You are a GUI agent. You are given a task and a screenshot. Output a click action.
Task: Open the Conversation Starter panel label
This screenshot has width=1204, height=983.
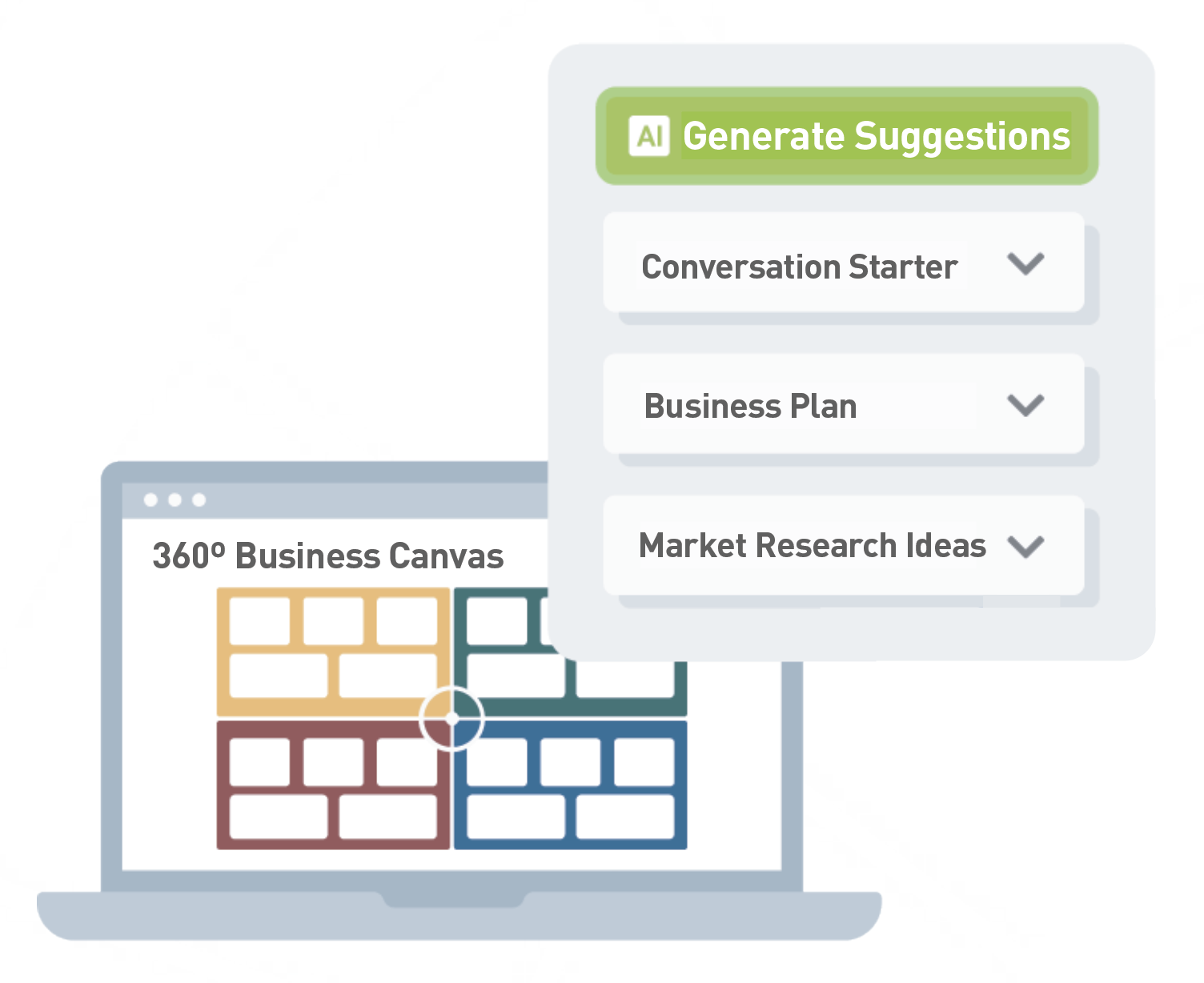point(799,267)
